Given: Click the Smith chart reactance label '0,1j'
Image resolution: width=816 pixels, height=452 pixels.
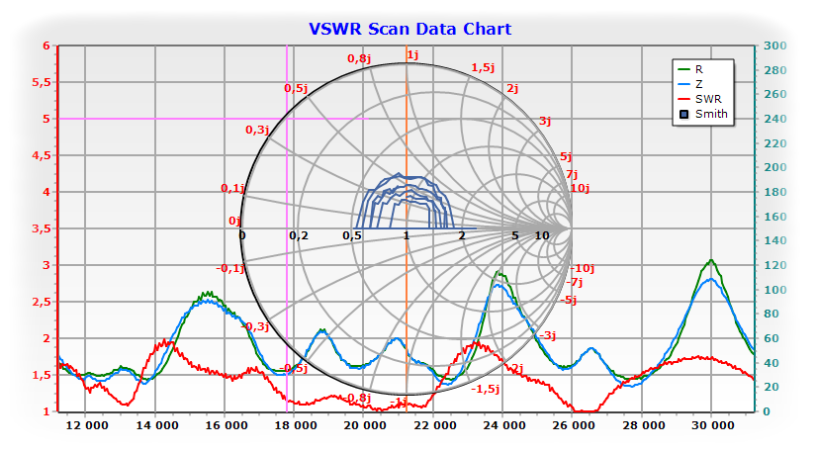Looking at the screenshot, I should [x=233, y=188].
